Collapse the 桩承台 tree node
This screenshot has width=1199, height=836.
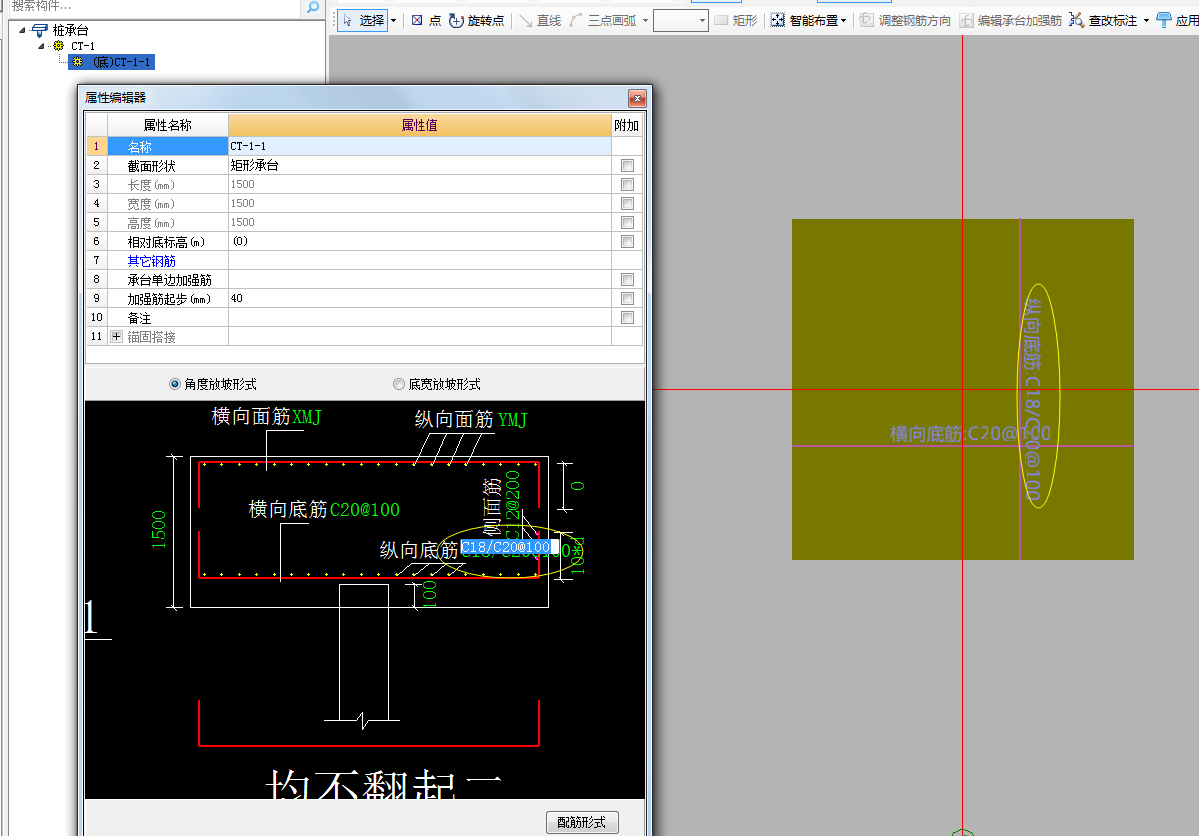click(x=22, y=31)
